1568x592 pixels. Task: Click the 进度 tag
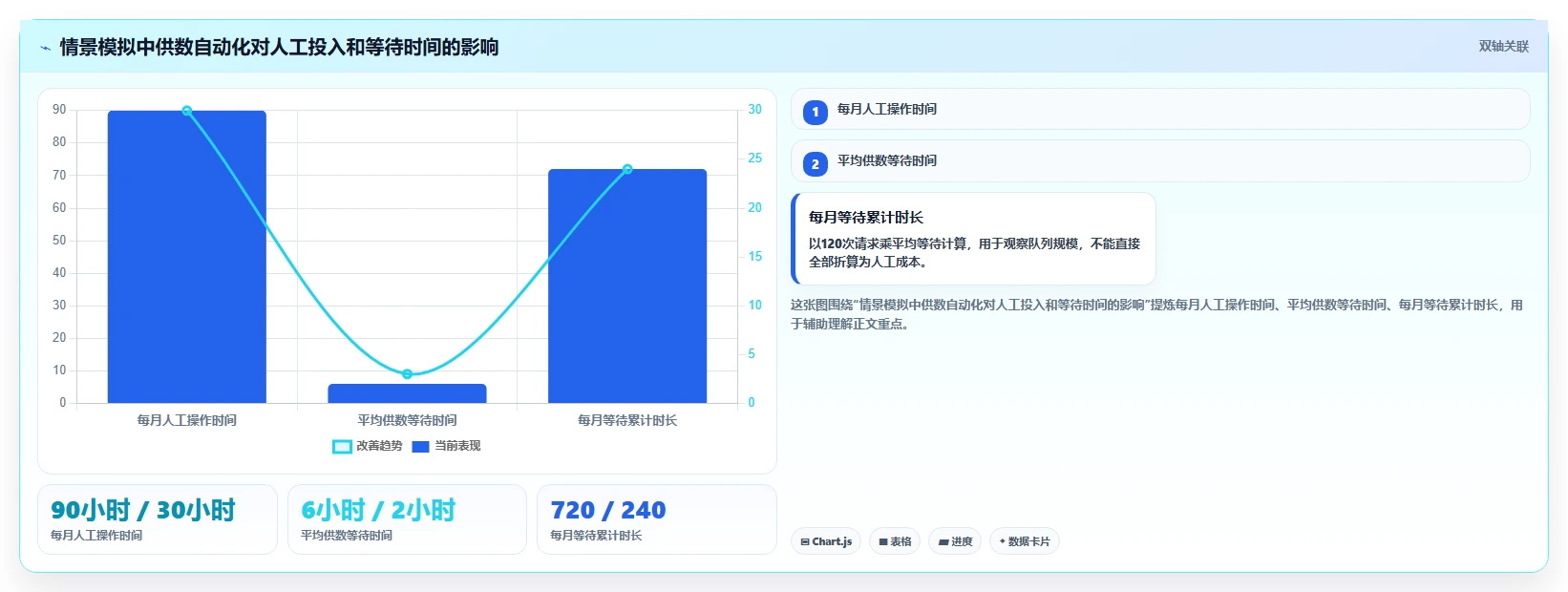[x=955, y=541]
